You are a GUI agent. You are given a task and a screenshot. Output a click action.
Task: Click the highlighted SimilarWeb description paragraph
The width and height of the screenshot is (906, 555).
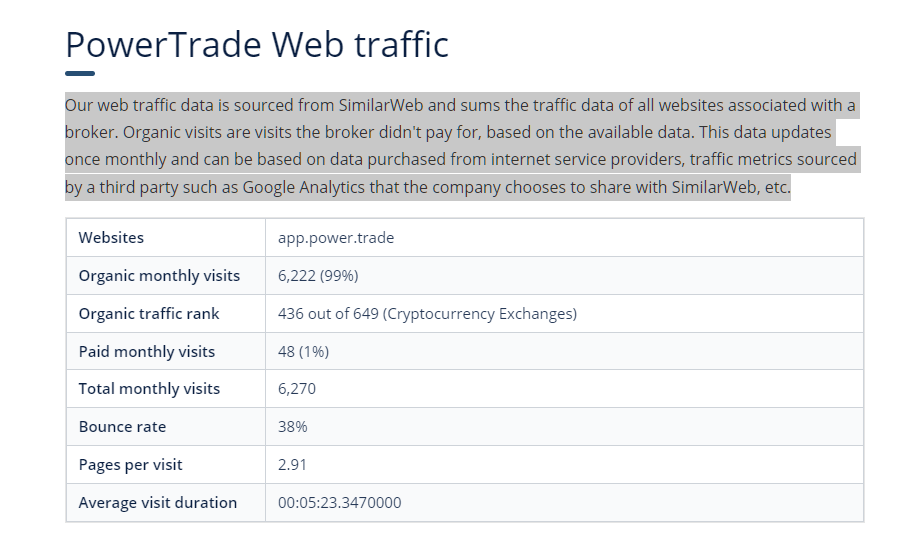coord(460,146)
